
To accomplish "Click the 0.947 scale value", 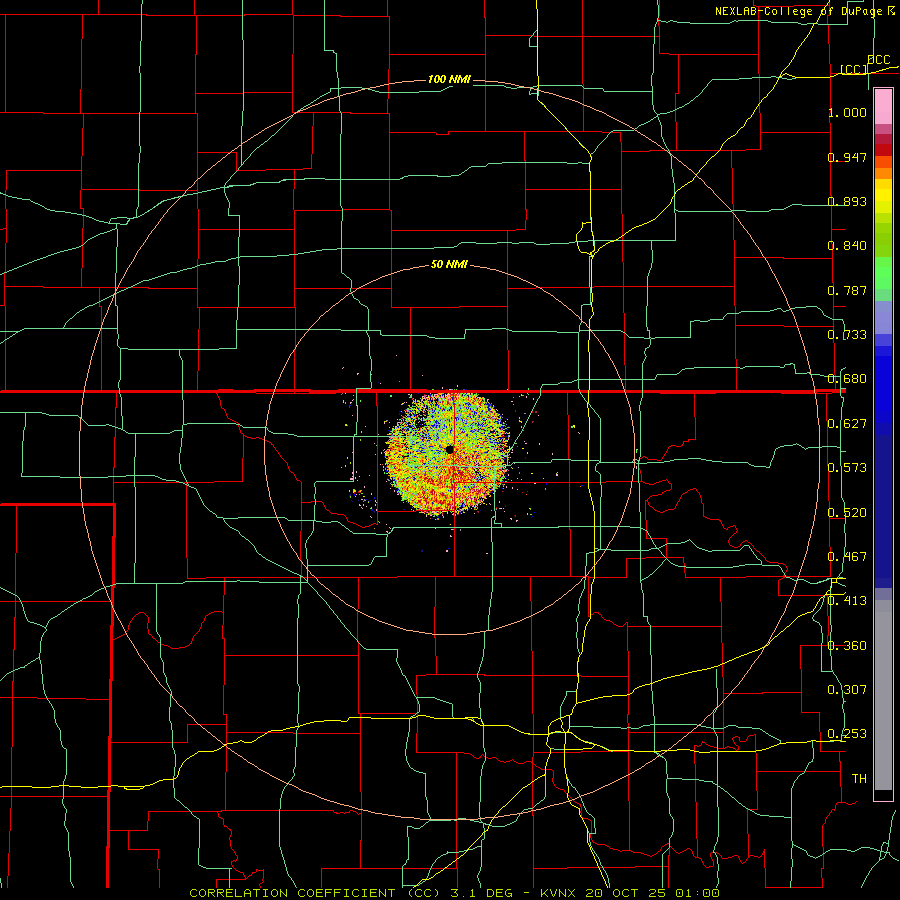I will pos(847,157).
